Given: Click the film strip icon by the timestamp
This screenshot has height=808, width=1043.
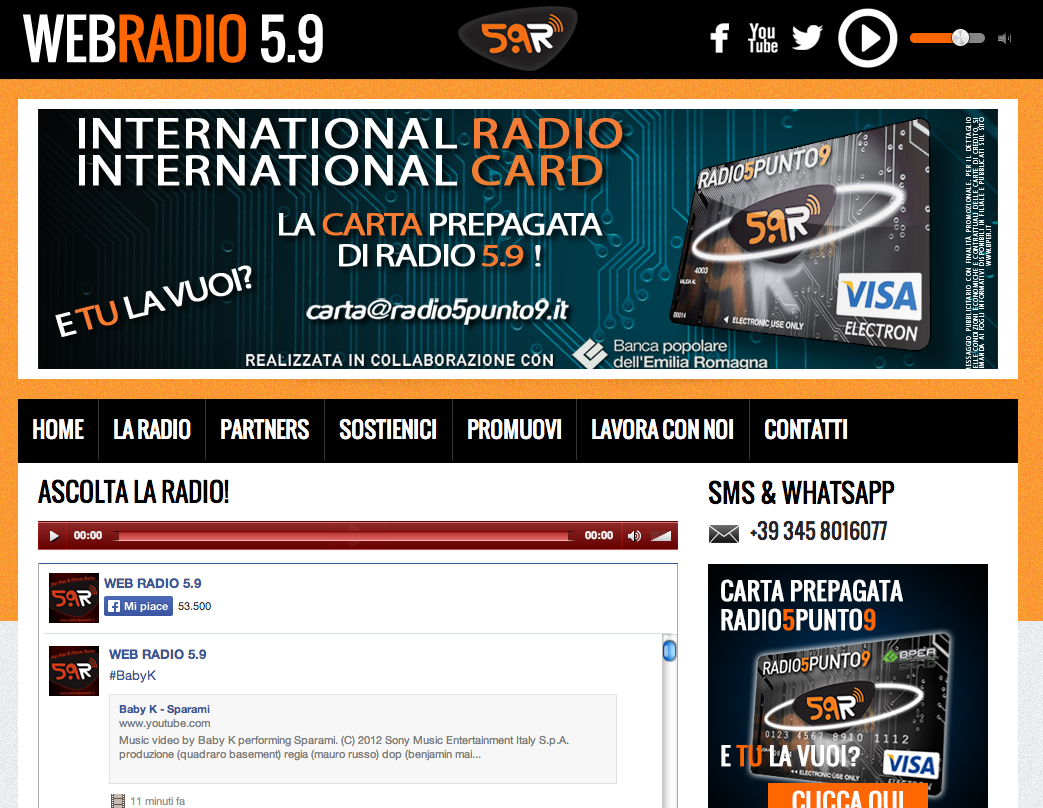Looking at the screenshot, I should [x=118, y=801].
